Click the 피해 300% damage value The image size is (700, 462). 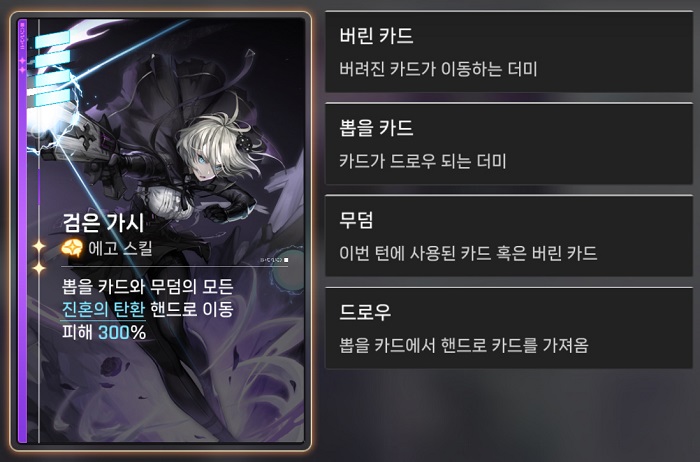(x=104, y=333)
